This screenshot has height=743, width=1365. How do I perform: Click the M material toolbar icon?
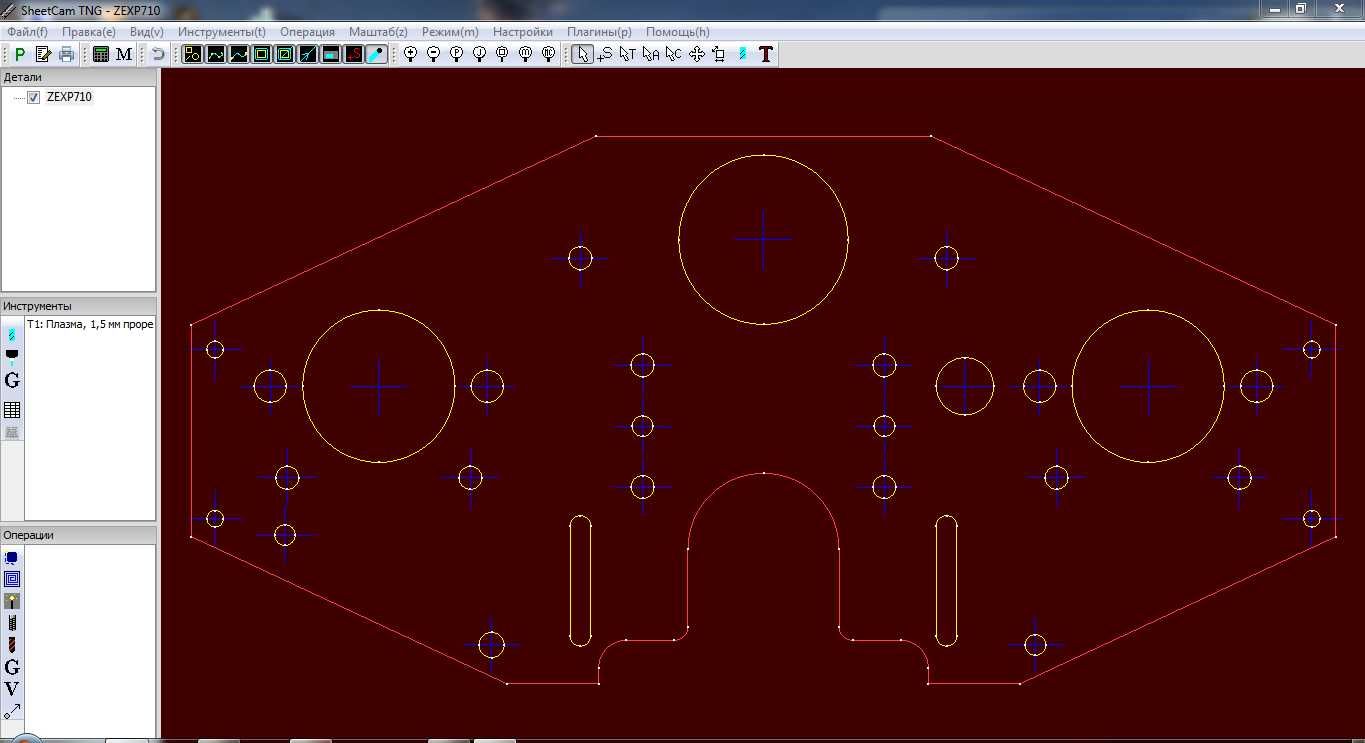[x=124, y=54]
